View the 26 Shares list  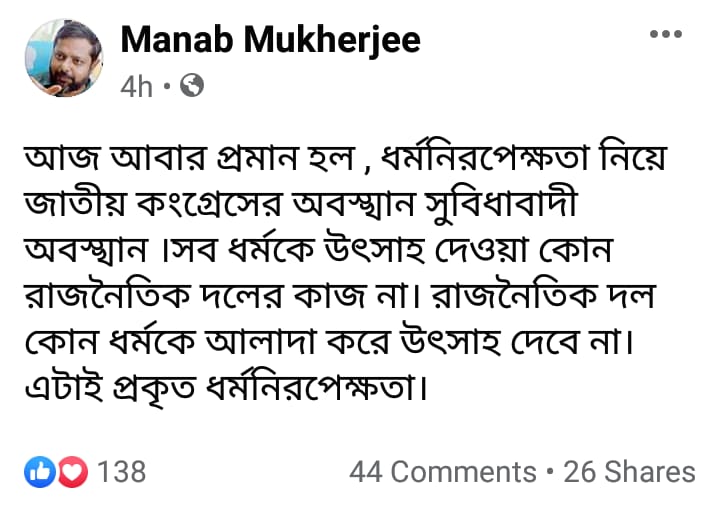click(x=629, y=471)
